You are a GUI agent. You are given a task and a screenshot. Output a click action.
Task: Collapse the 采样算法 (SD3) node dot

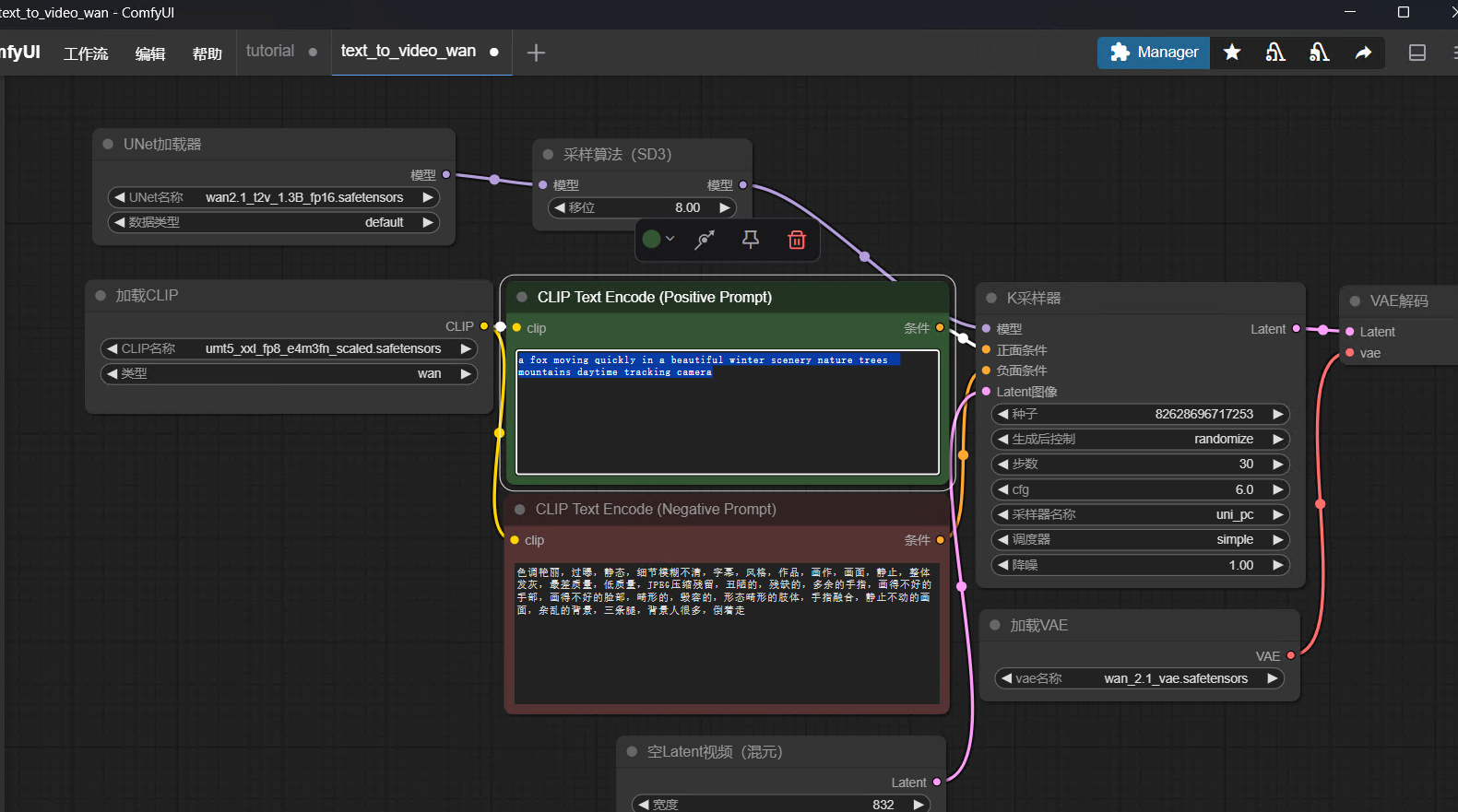point(548,154)
